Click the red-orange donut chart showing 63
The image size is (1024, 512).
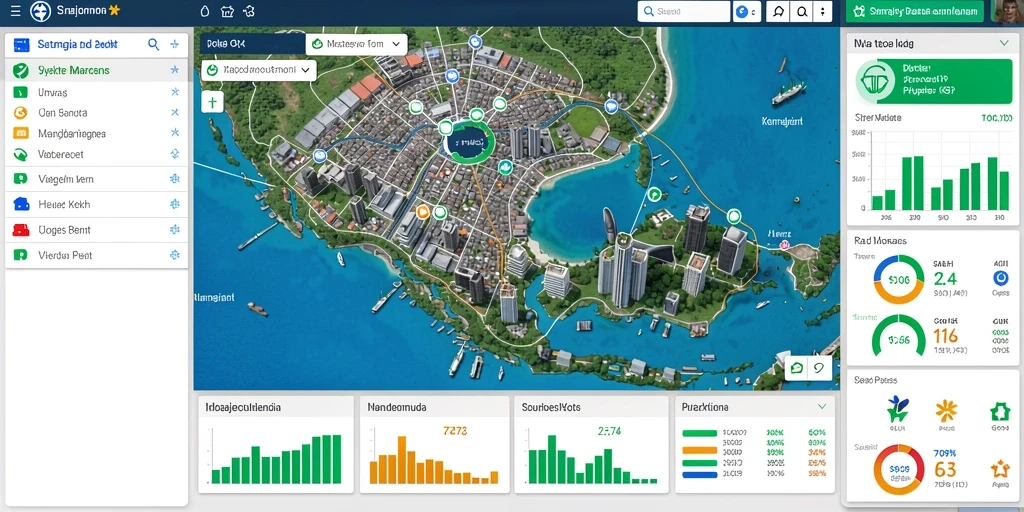coord(899,469)
